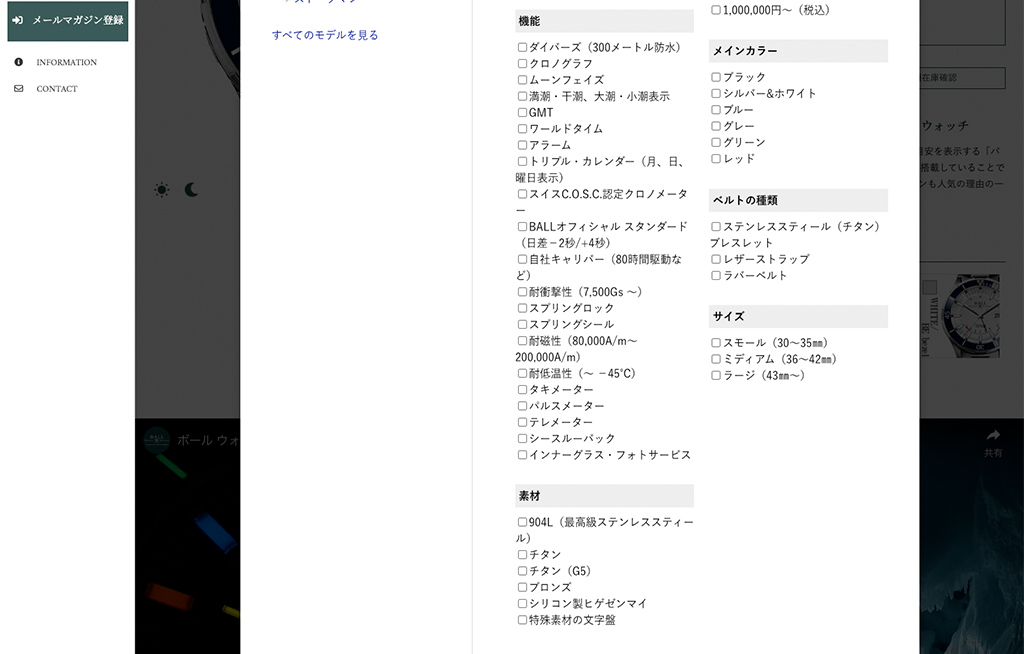Click the share arrow icon on video

click(992, 436)
